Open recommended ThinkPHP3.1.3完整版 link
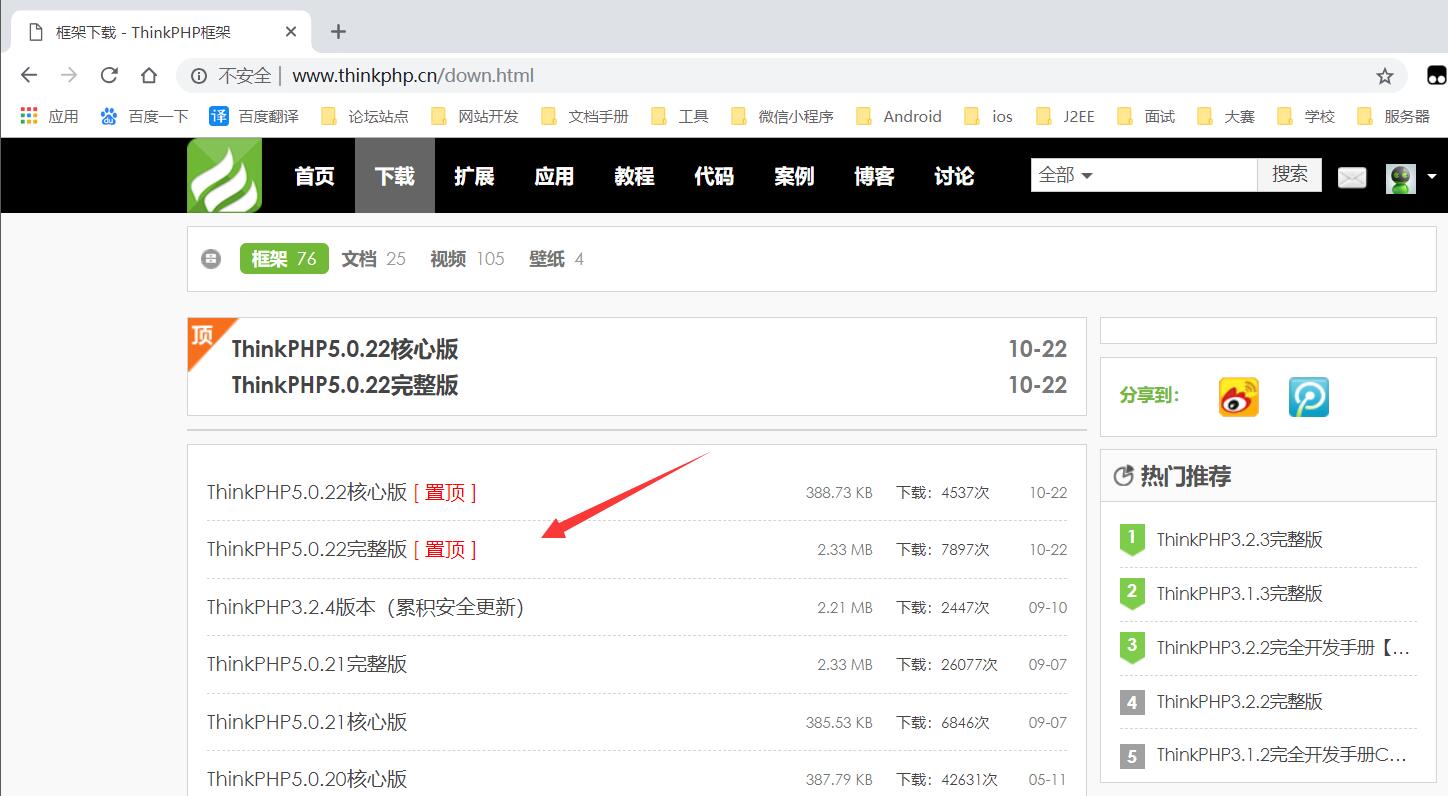Screen dimensions: 1448x796 pyautogui.click(x=1240, y=593)
